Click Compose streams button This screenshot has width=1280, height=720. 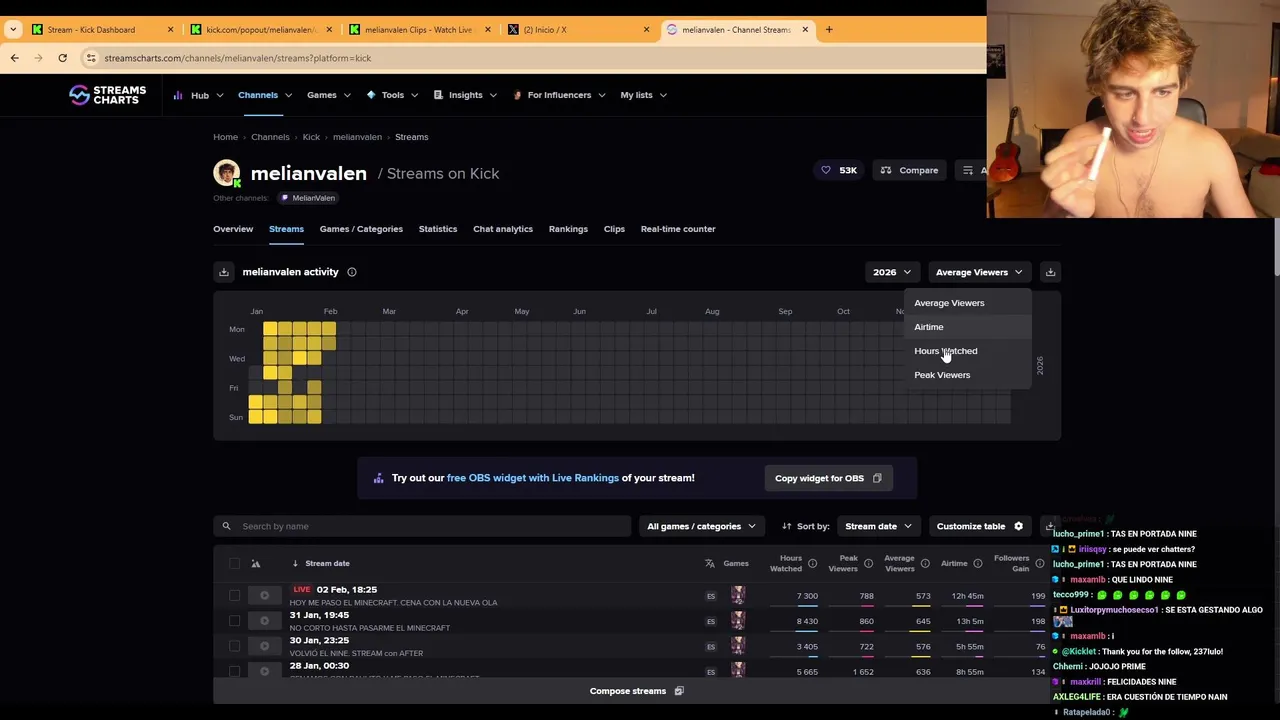(636, 691)
